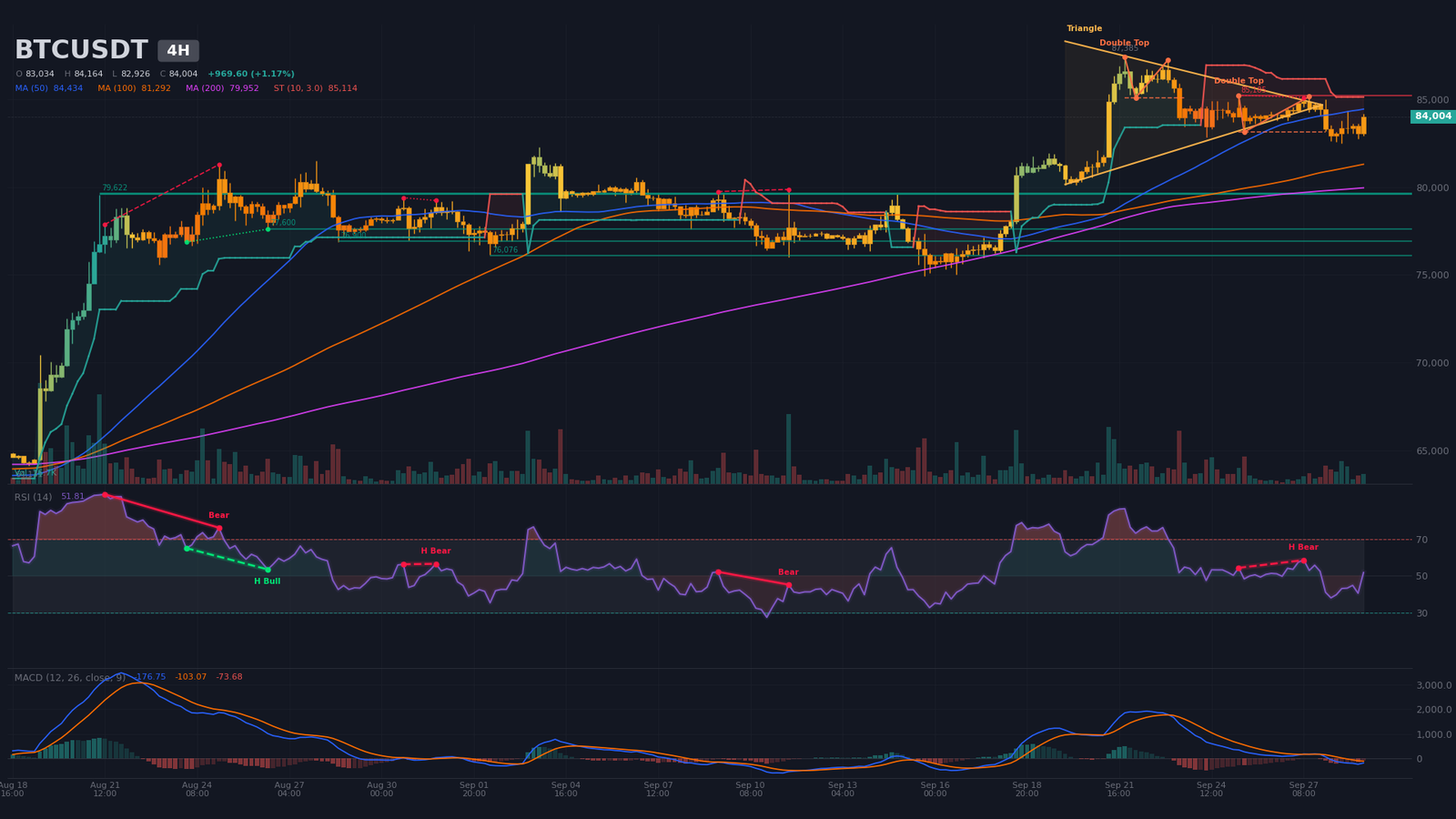
Task: Click the H Bull divergence label
Action: point(267,581)
